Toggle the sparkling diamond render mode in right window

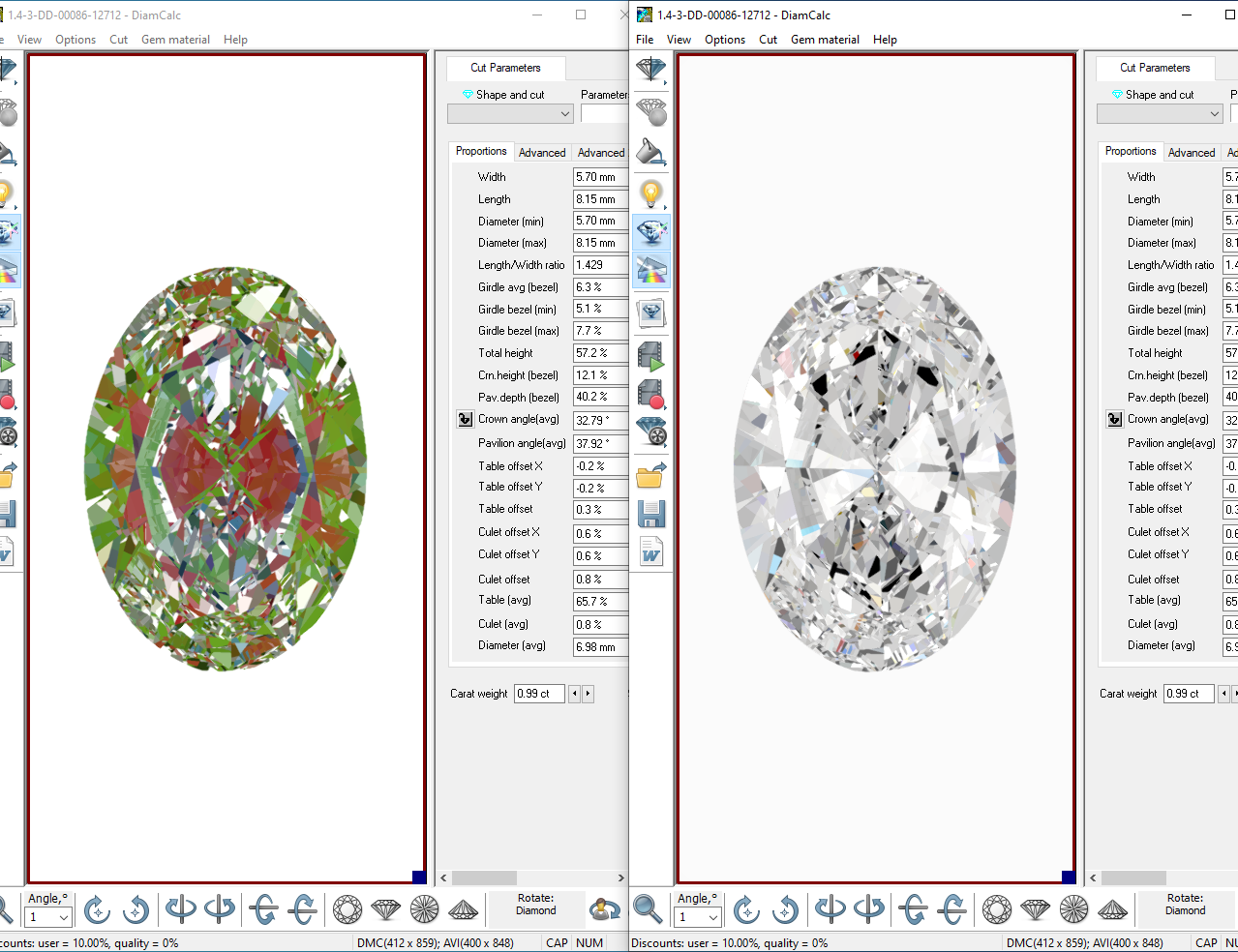click(651, 232)
